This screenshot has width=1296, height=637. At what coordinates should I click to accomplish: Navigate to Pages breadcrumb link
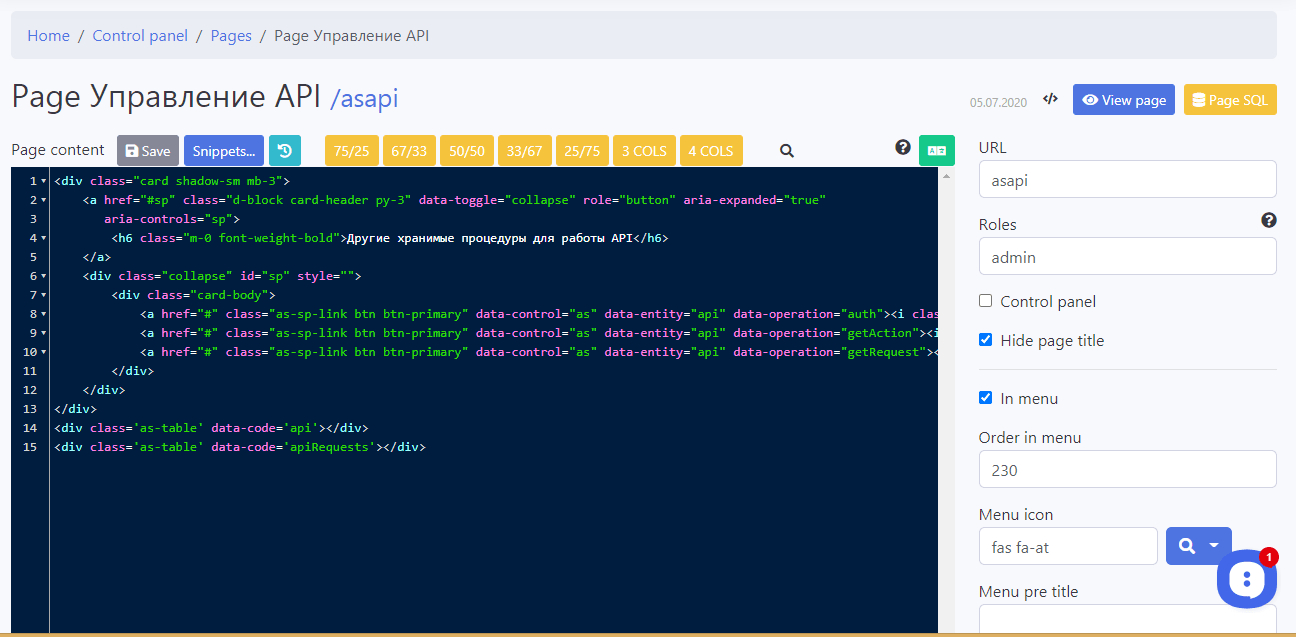point(231,36)
